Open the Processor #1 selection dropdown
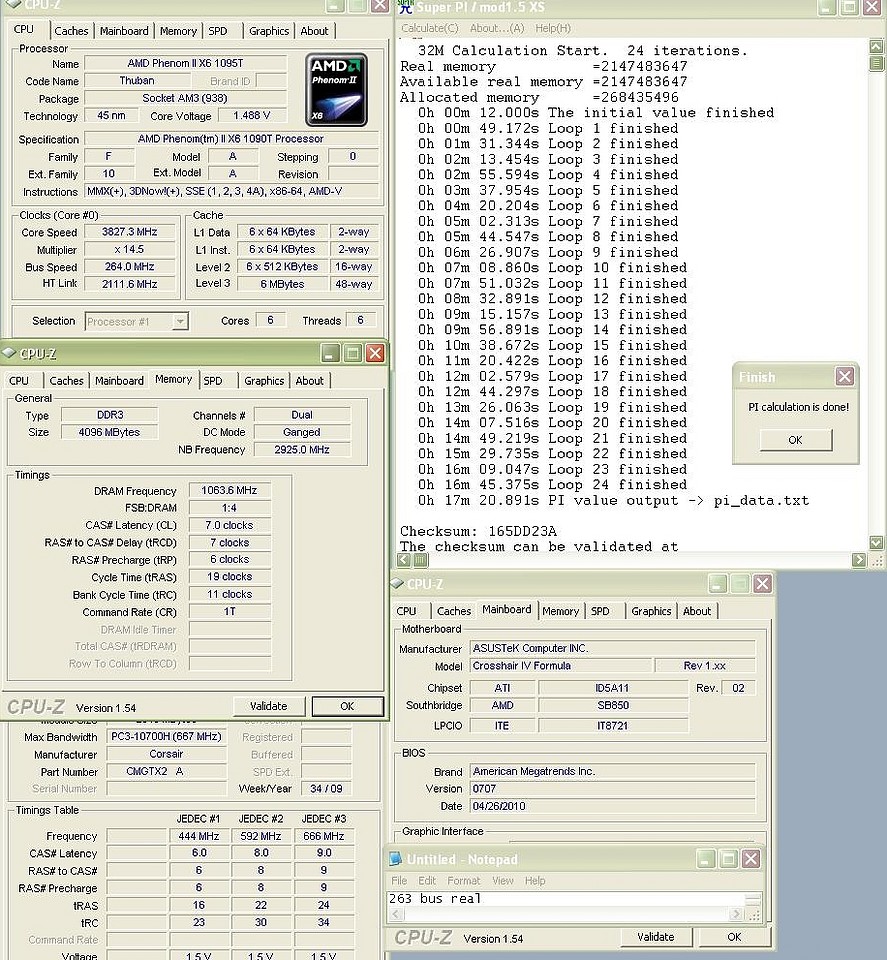 [x=180, y=321]
